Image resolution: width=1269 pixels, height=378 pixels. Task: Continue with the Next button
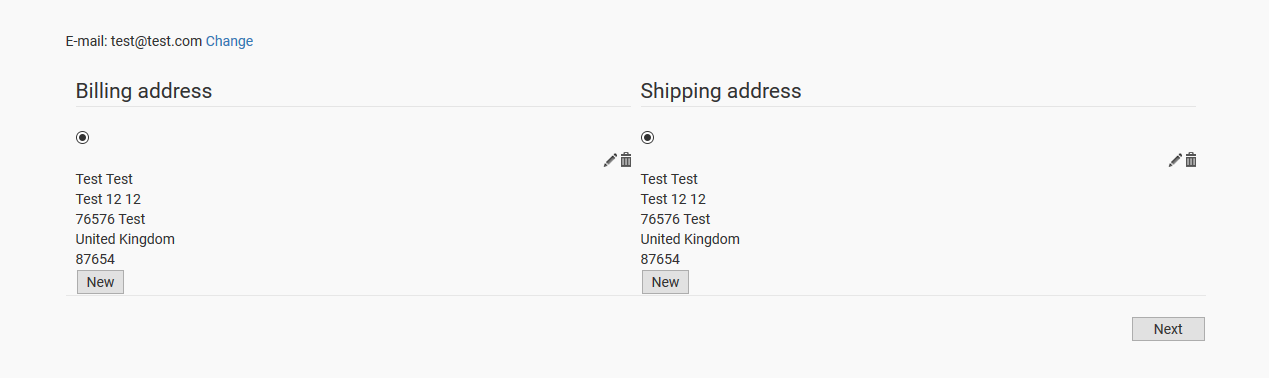tap(1168, 329)
